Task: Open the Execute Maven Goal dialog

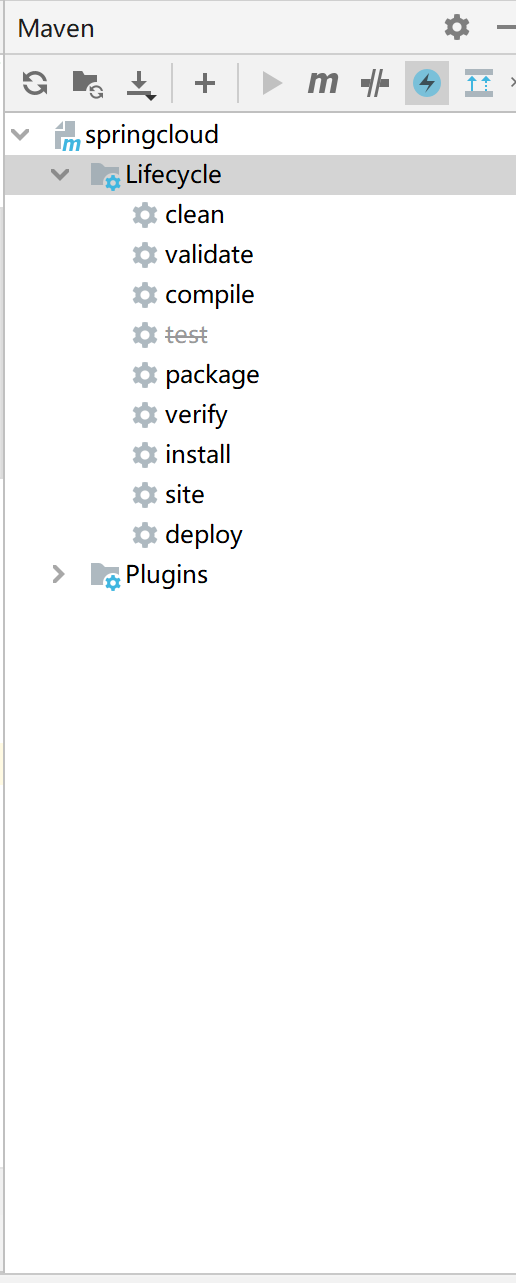Action: [x=323, y=83]
